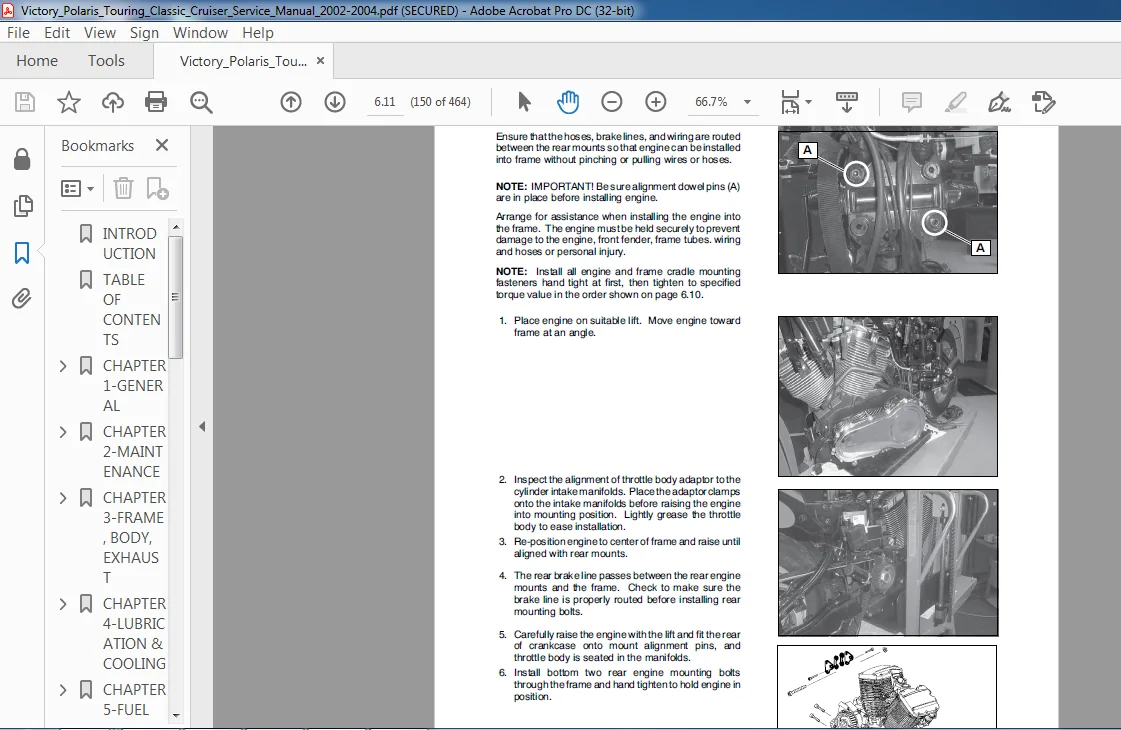
Task: Add the document to starred favorites
Action: pyautogui.click(x=69, y=102)
